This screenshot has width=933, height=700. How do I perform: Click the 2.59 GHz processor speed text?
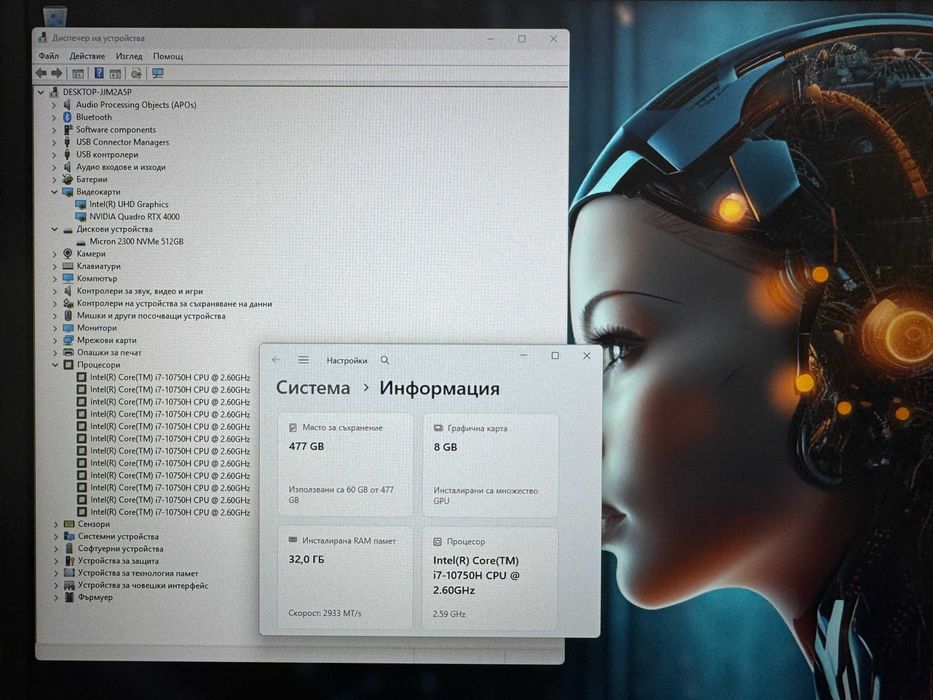click(x=449, y=614)
